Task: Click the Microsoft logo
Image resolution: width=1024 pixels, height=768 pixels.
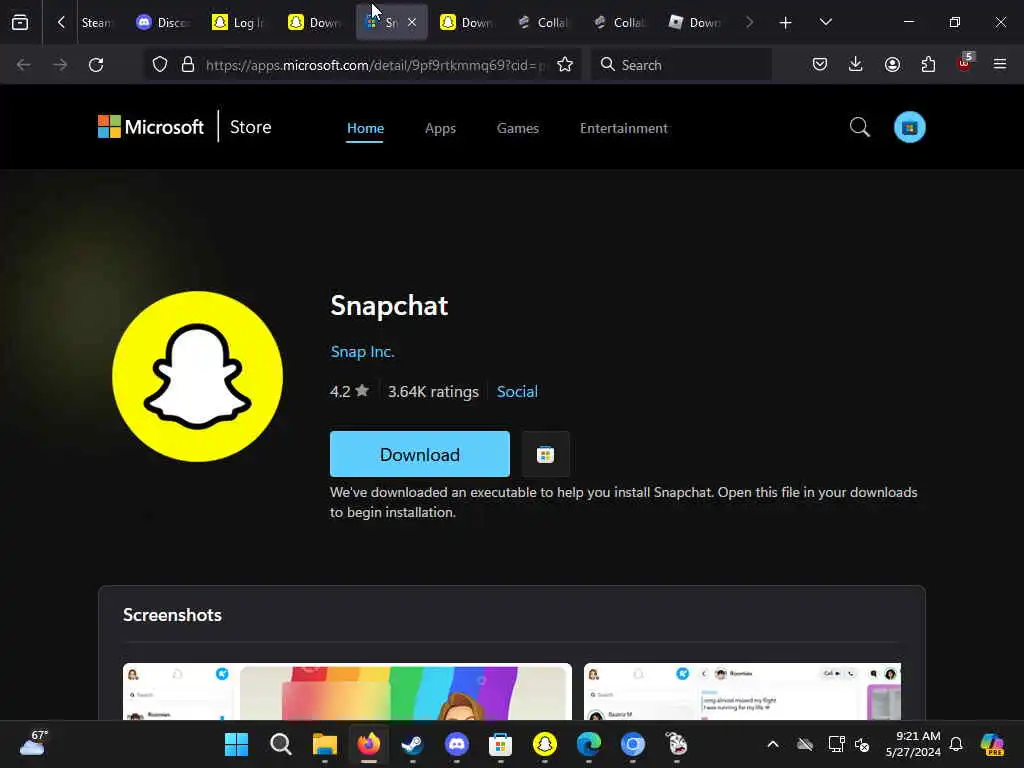Action: pos(151,127)
